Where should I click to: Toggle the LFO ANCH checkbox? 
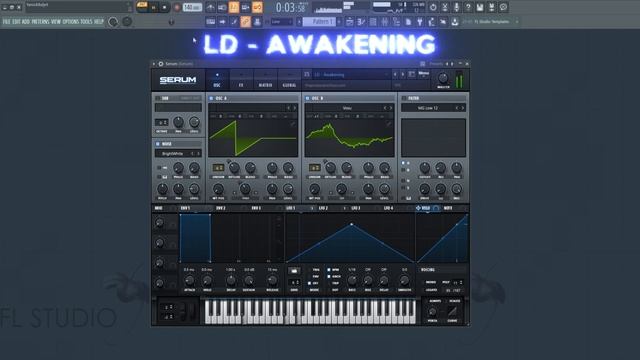pos(329,276)
